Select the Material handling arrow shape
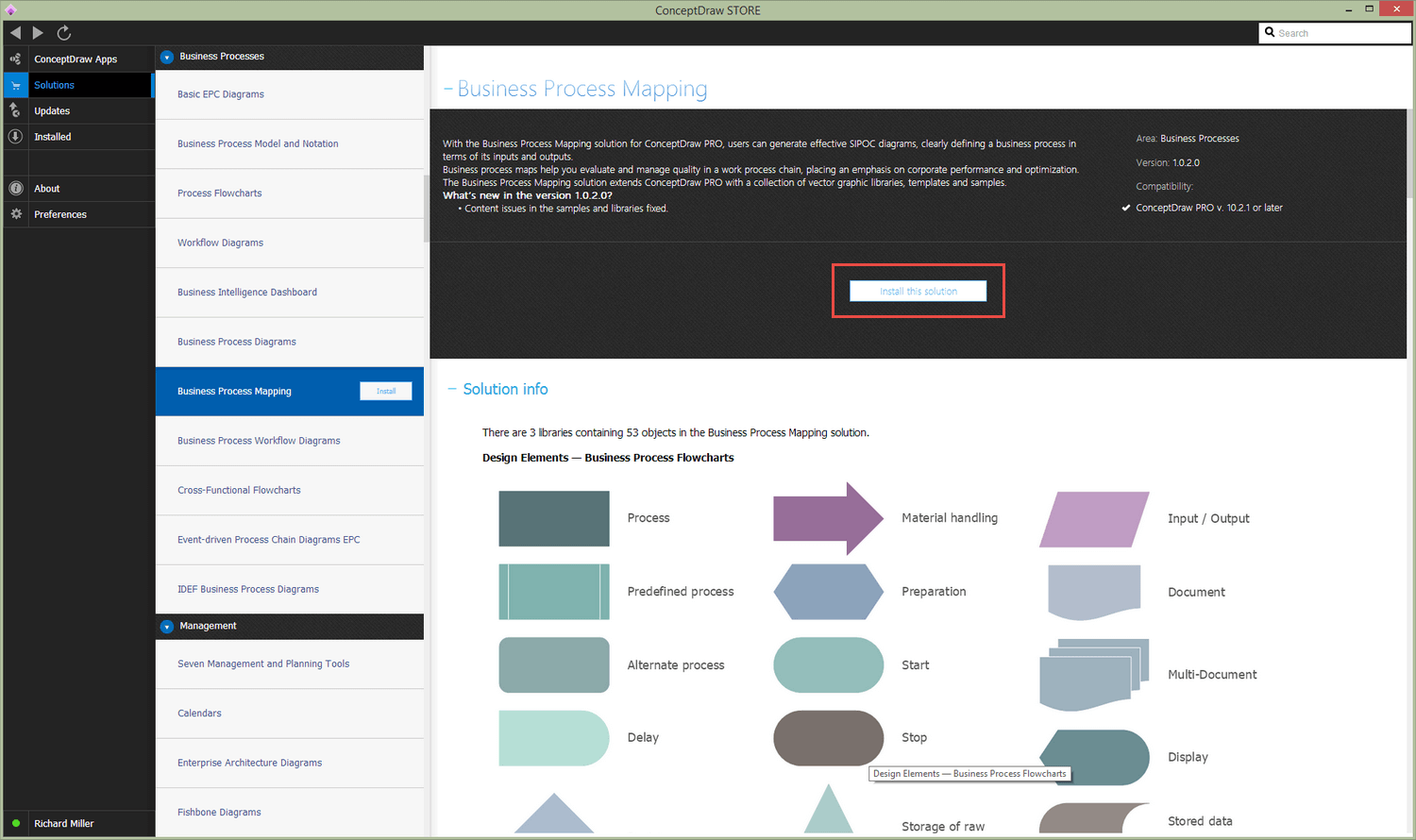1416x840 pixels. (828, 518)
